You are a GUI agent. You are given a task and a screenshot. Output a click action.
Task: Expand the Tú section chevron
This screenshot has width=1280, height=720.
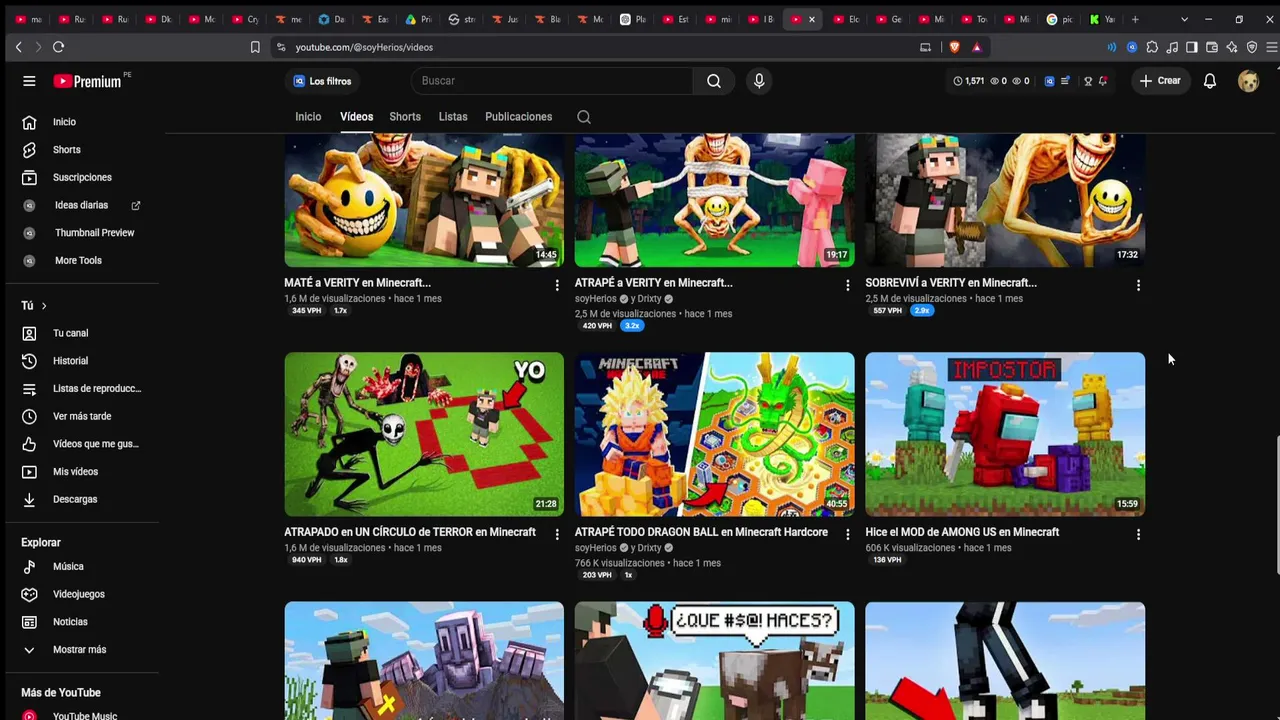click(44, 306)
